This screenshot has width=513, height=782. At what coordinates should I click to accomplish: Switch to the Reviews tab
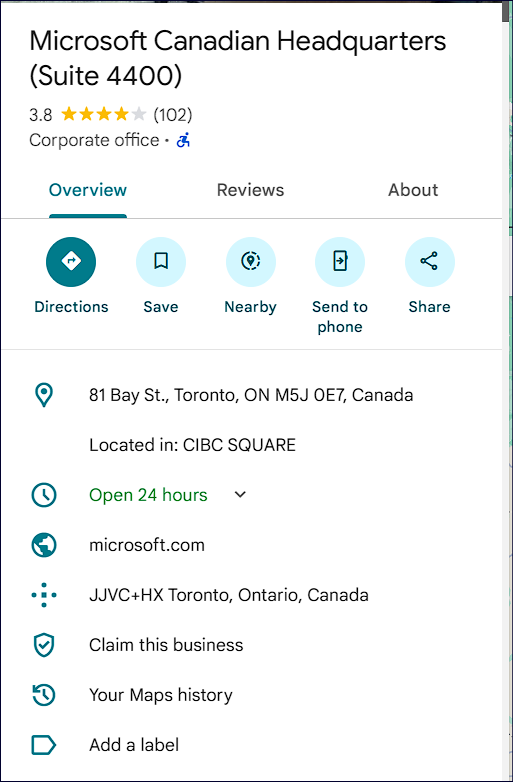coord(250,190)
